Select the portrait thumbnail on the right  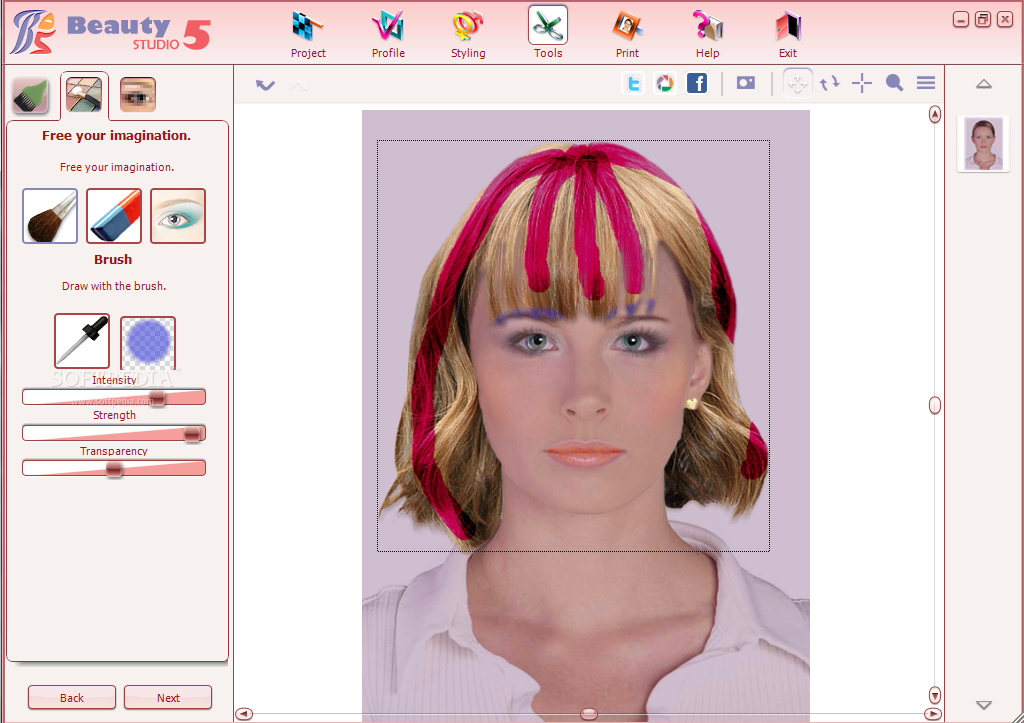tap(984, 144)
